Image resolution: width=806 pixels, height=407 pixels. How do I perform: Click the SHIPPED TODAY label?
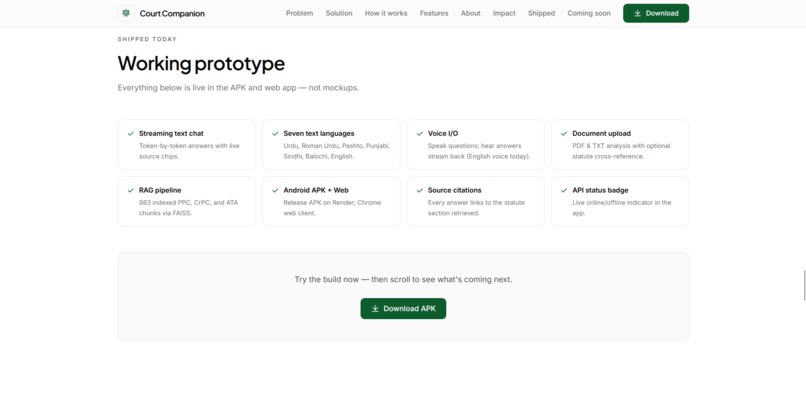pos(147,39)
